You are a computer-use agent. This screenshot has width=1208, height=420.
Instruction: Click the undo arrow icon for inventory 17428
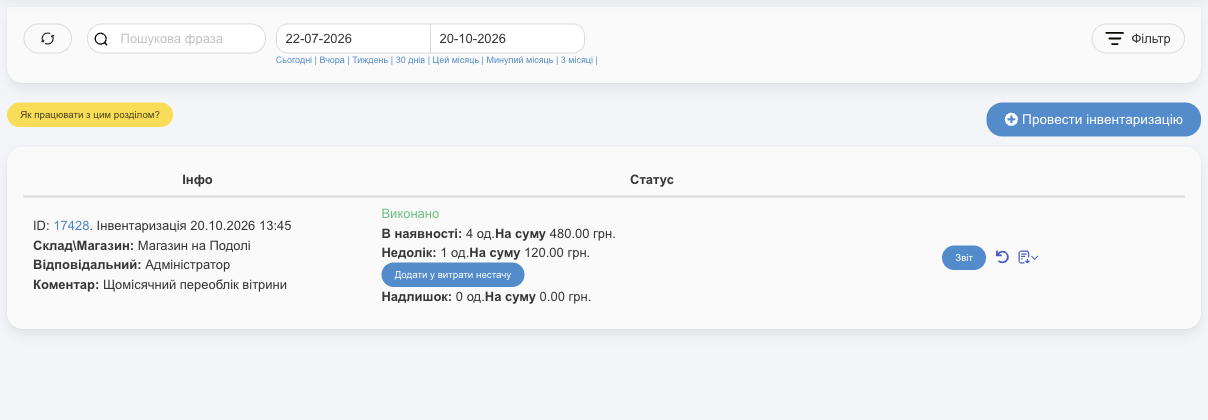coord(1003,258)
